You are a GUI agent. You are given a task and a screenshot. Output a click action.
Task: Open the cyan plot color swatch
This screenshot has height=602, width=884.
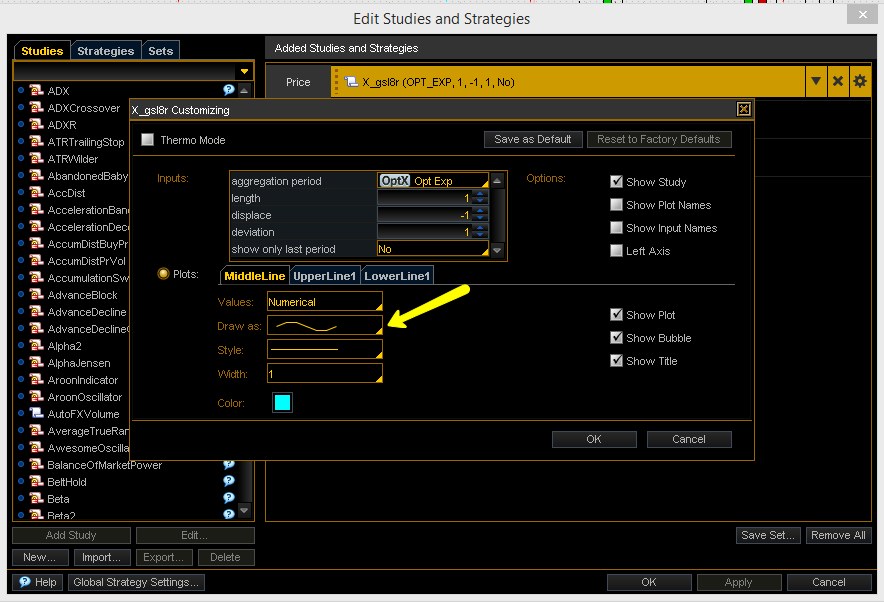click(x=282, y=402)
